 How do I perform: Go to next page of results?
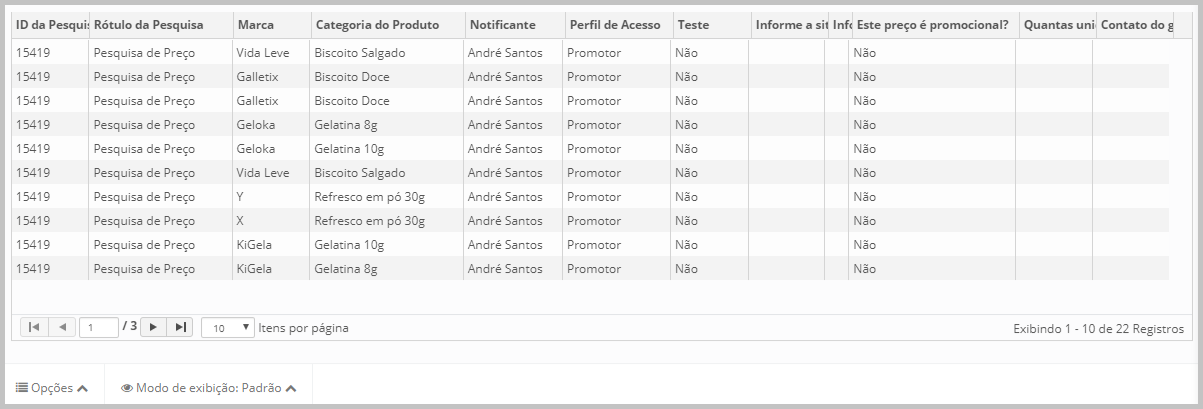click(x=153, y=327)
